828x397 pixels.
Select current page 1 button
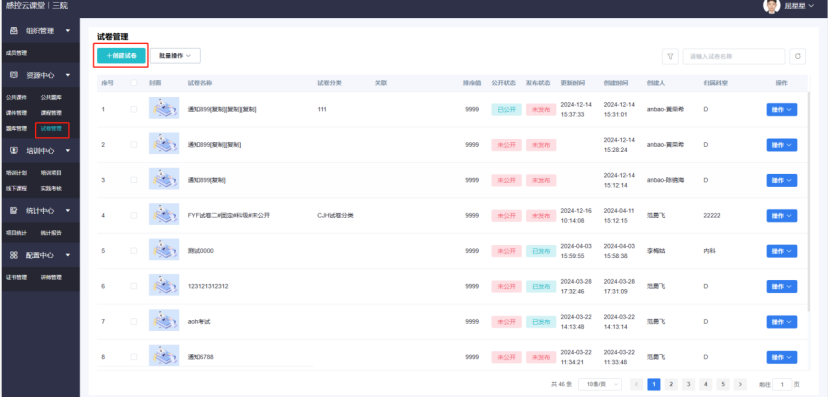click(654, 384)
